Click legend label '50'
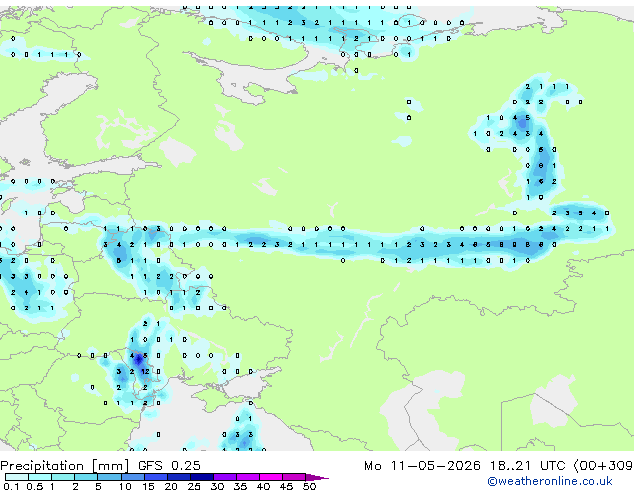Screen dimensions: 634x490 [310, 486]
